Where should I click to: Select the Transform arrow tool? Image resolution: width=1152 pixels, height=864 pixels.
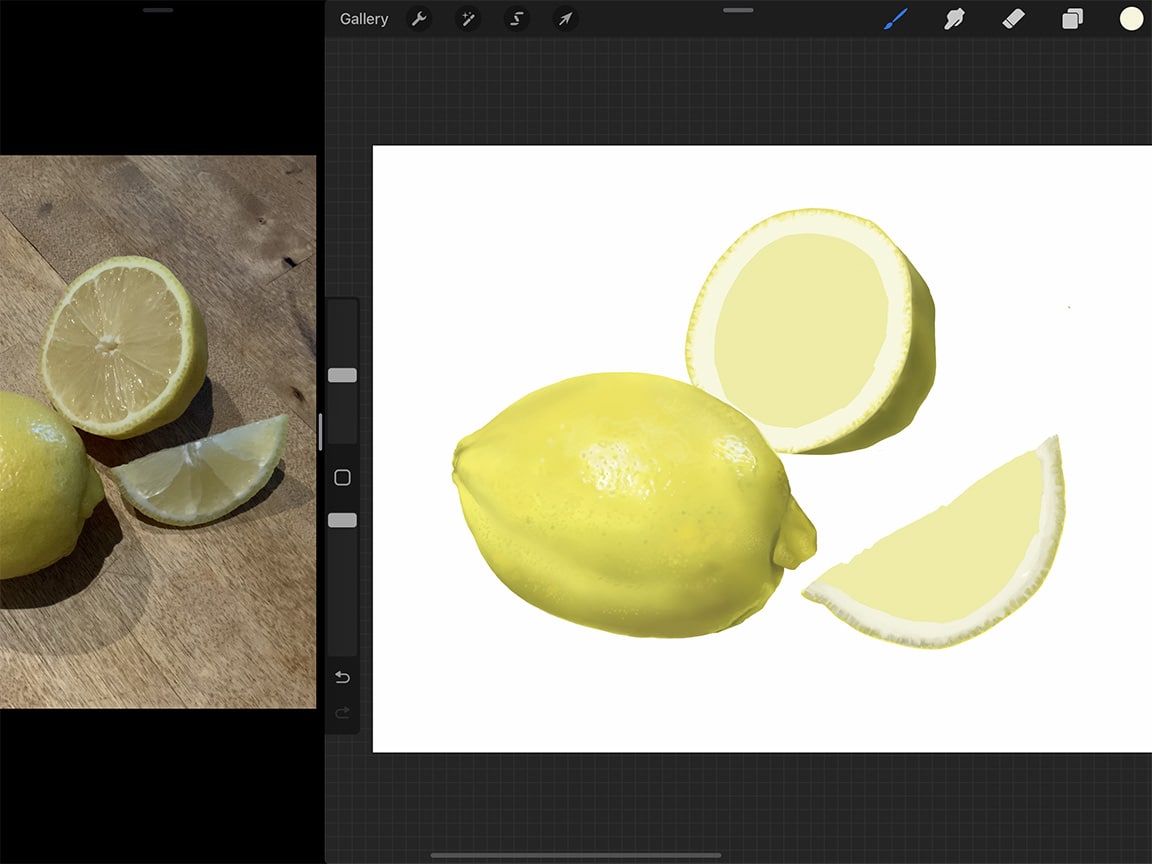(x=564, y=18)
